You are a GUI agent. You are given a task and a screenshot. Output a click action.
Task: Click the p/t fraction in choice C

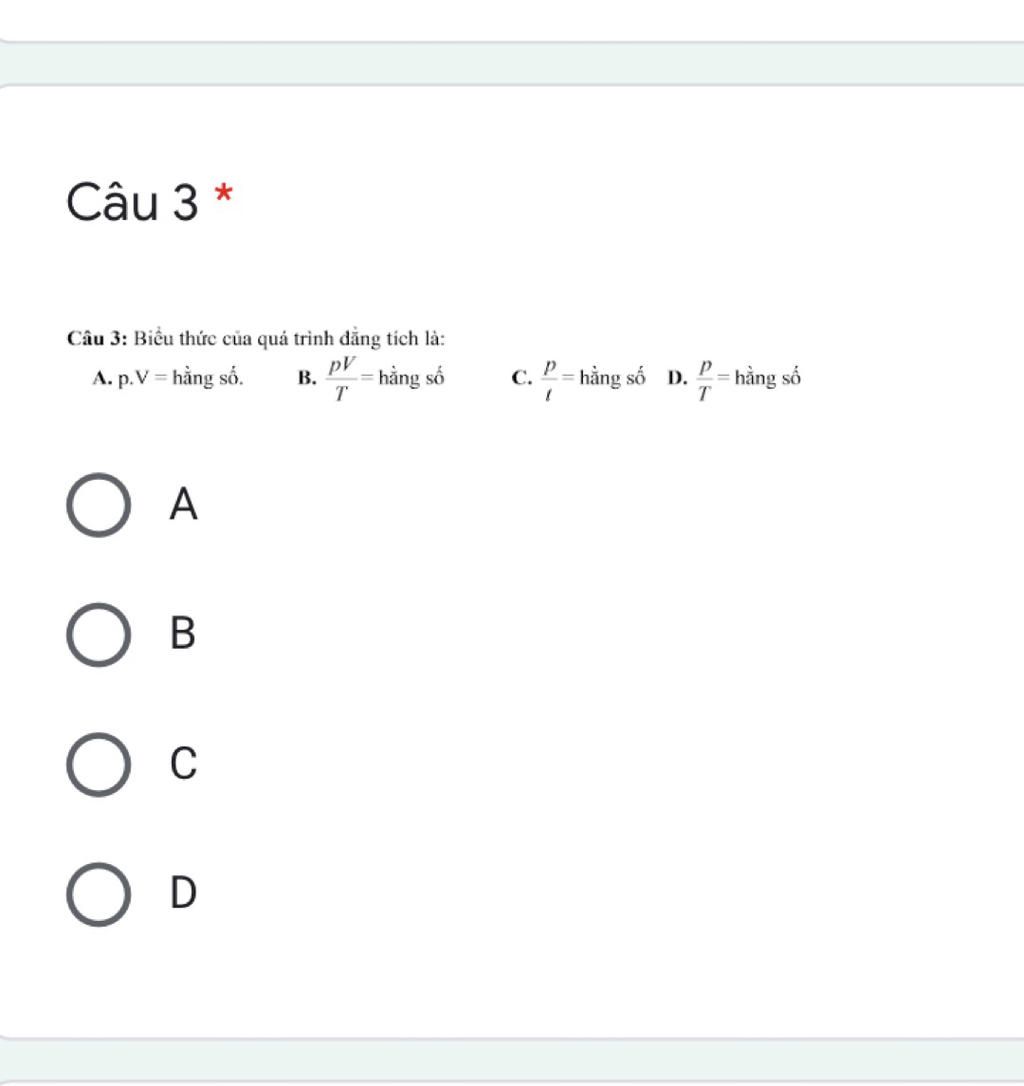(549, 380)
